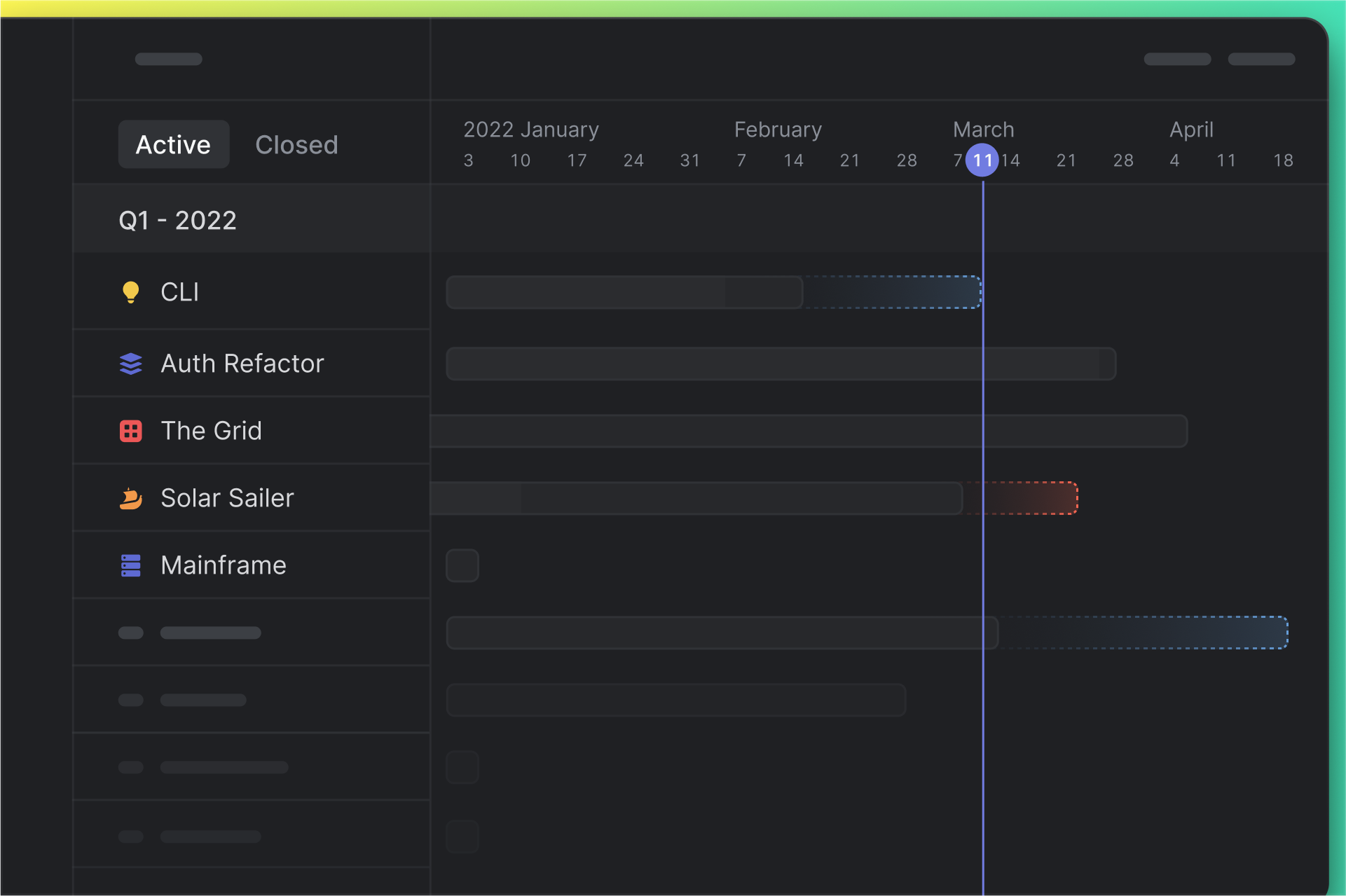Screen dimensions: 1346x896
Task: Open the Solar Sailer project
Action: (x=252, y=498)
